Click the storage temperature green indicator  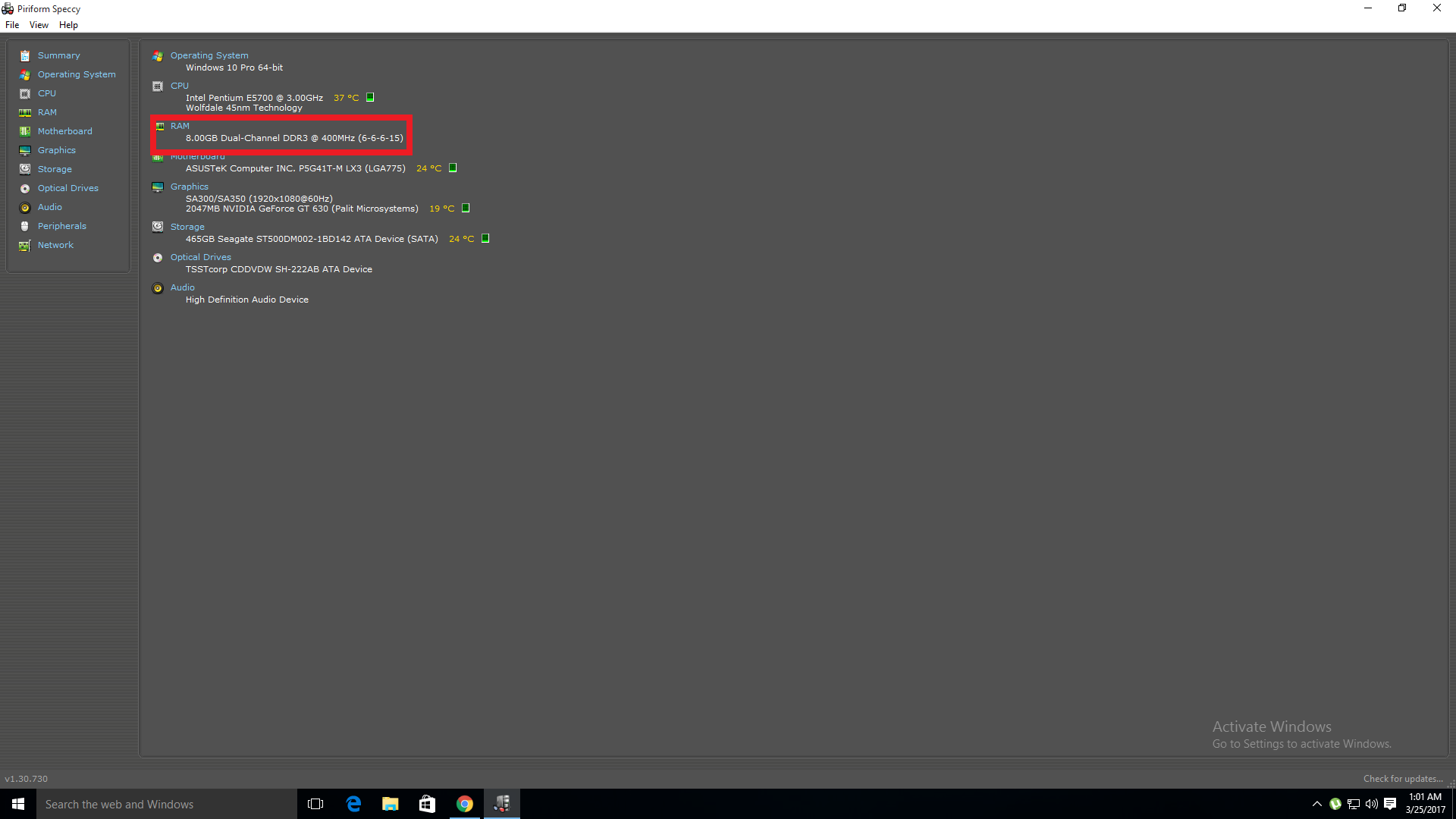(x=485, y=239)
